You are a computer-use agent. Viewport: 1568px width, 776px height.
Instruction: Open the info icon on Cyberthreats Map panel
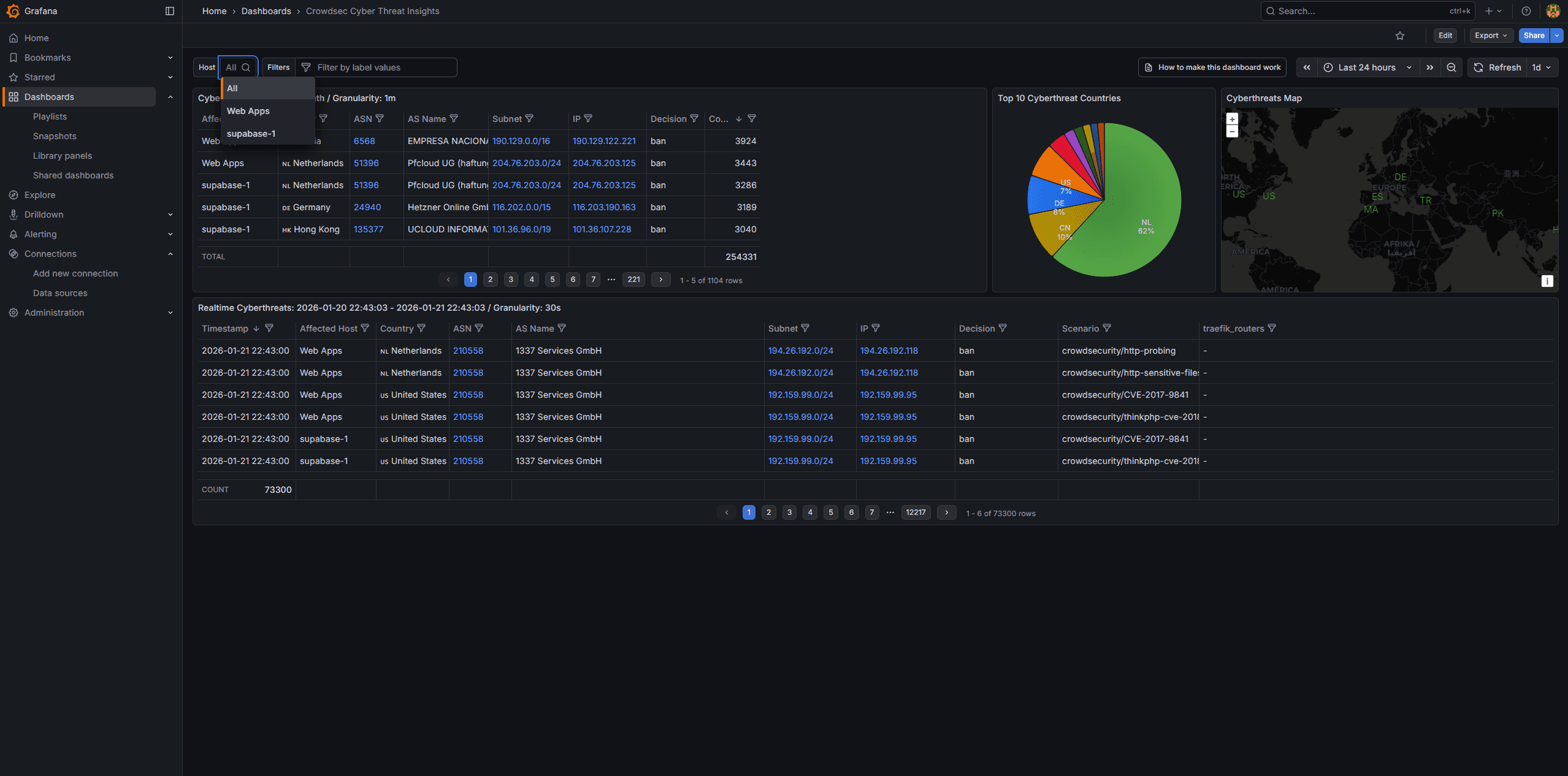coord(1548,281)
